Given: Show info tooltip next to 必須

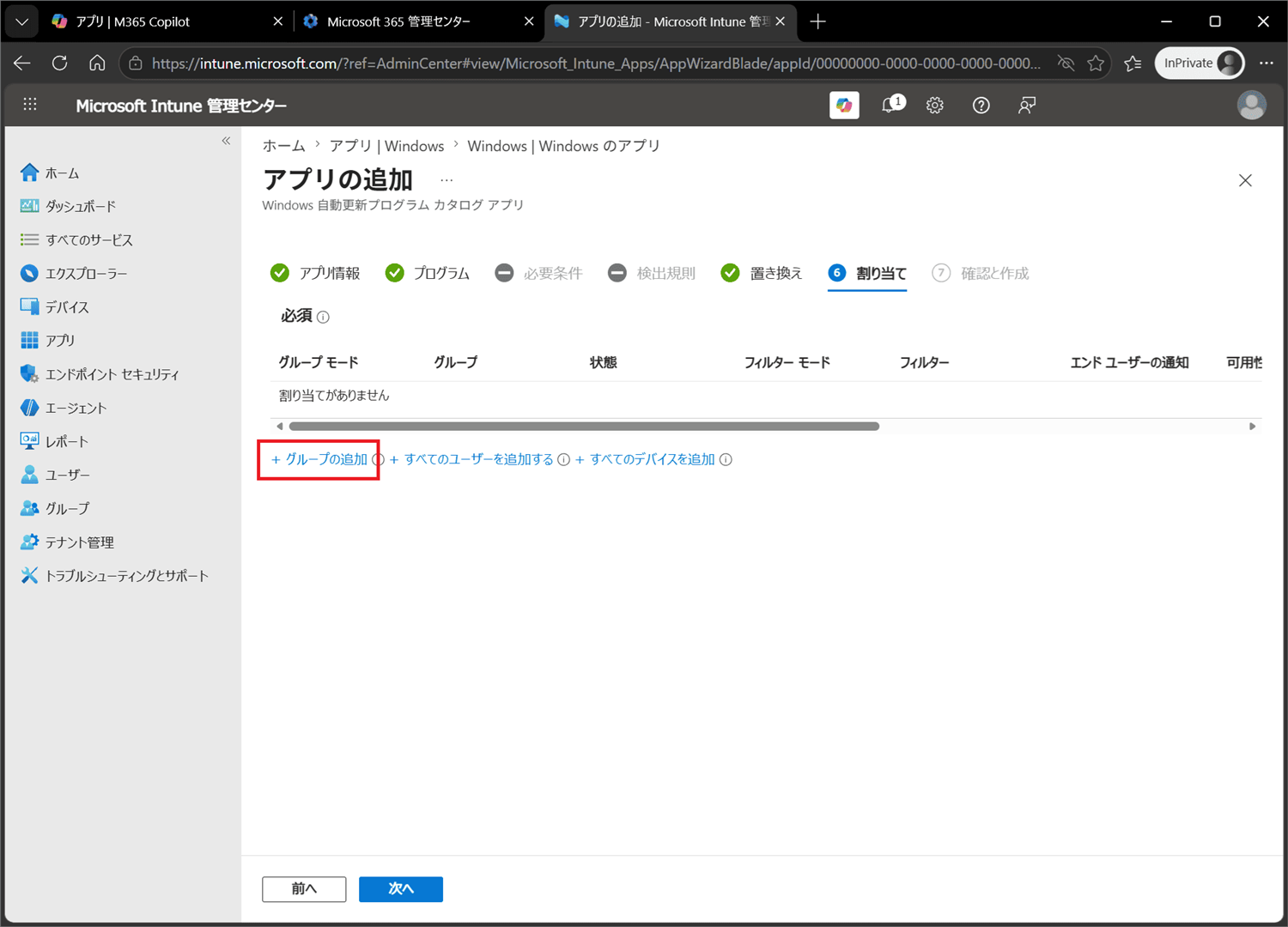Looking at the screenshot, I should coord(323,318).
